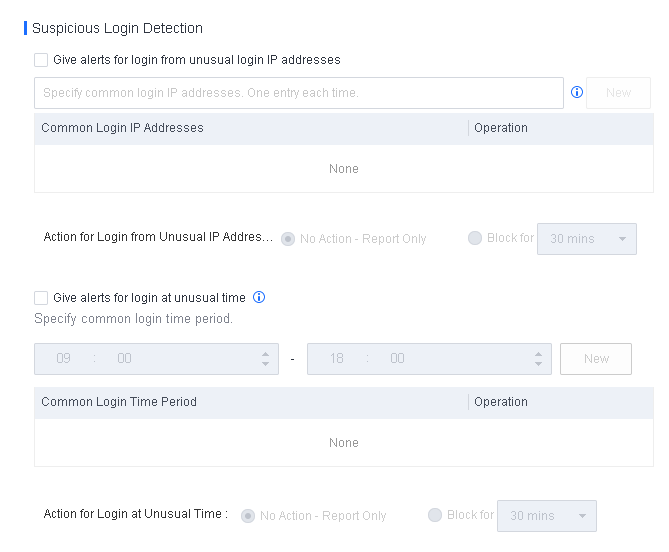Click start time hour field showing 09
669x552 pixels.
(x=64, y=359)
